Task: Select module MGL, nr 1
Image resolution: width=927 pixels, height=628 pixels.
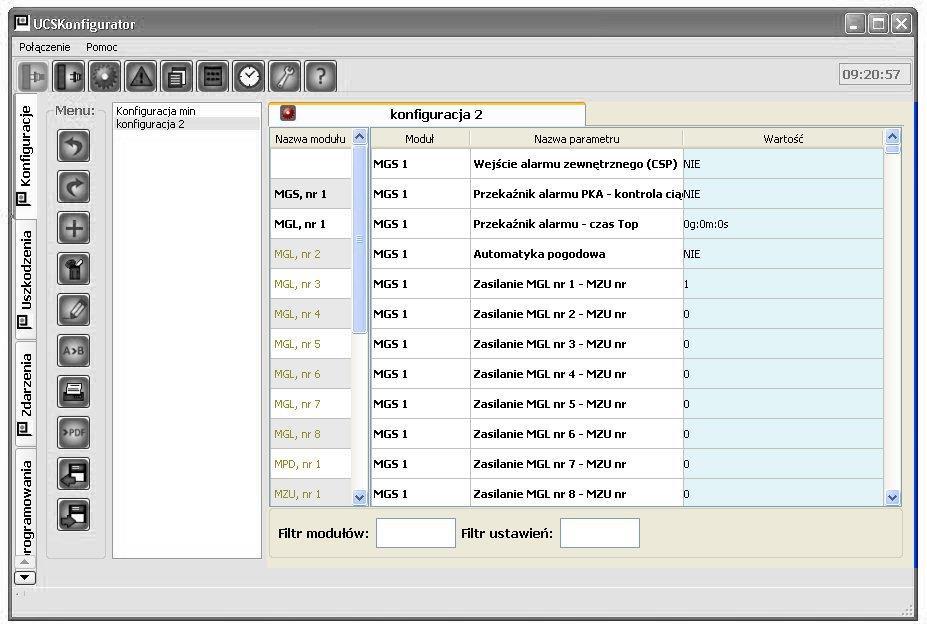Action: click(x=310, y=224)
